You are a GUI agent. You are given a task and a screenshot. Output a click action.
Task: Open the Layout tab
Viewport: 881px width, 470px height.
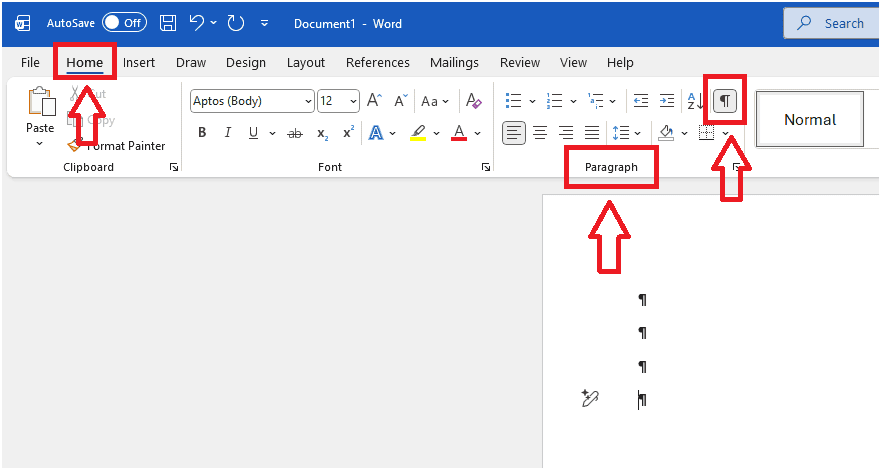point(306,62)
